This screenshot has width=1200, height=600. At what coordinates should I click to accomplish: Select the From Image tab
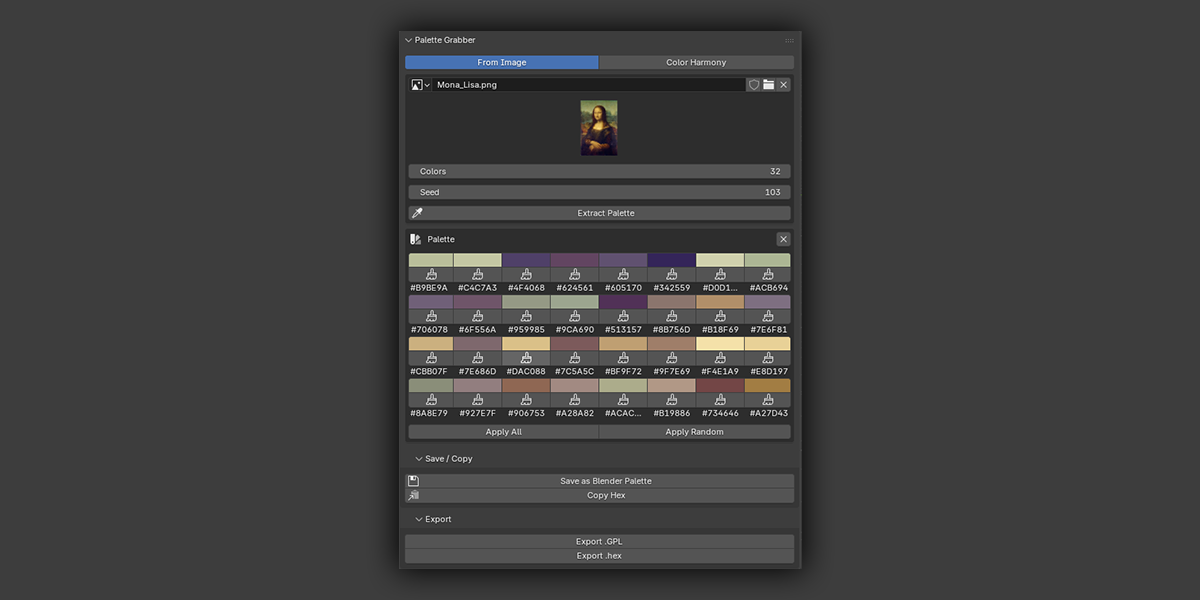click(x=502, y=62)
